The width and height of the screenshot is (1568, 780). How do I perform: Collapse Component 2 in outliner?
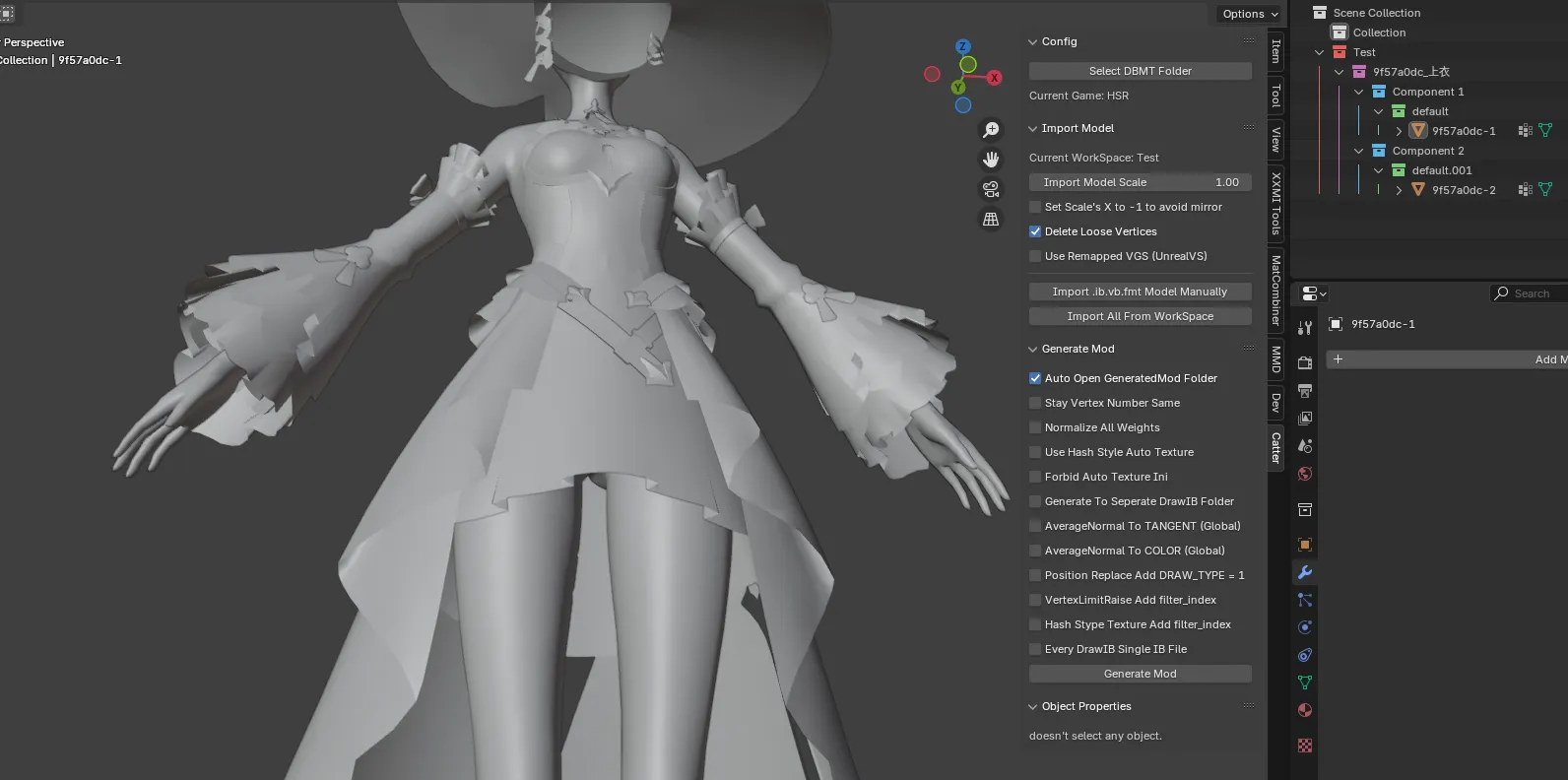(1359, 151)
